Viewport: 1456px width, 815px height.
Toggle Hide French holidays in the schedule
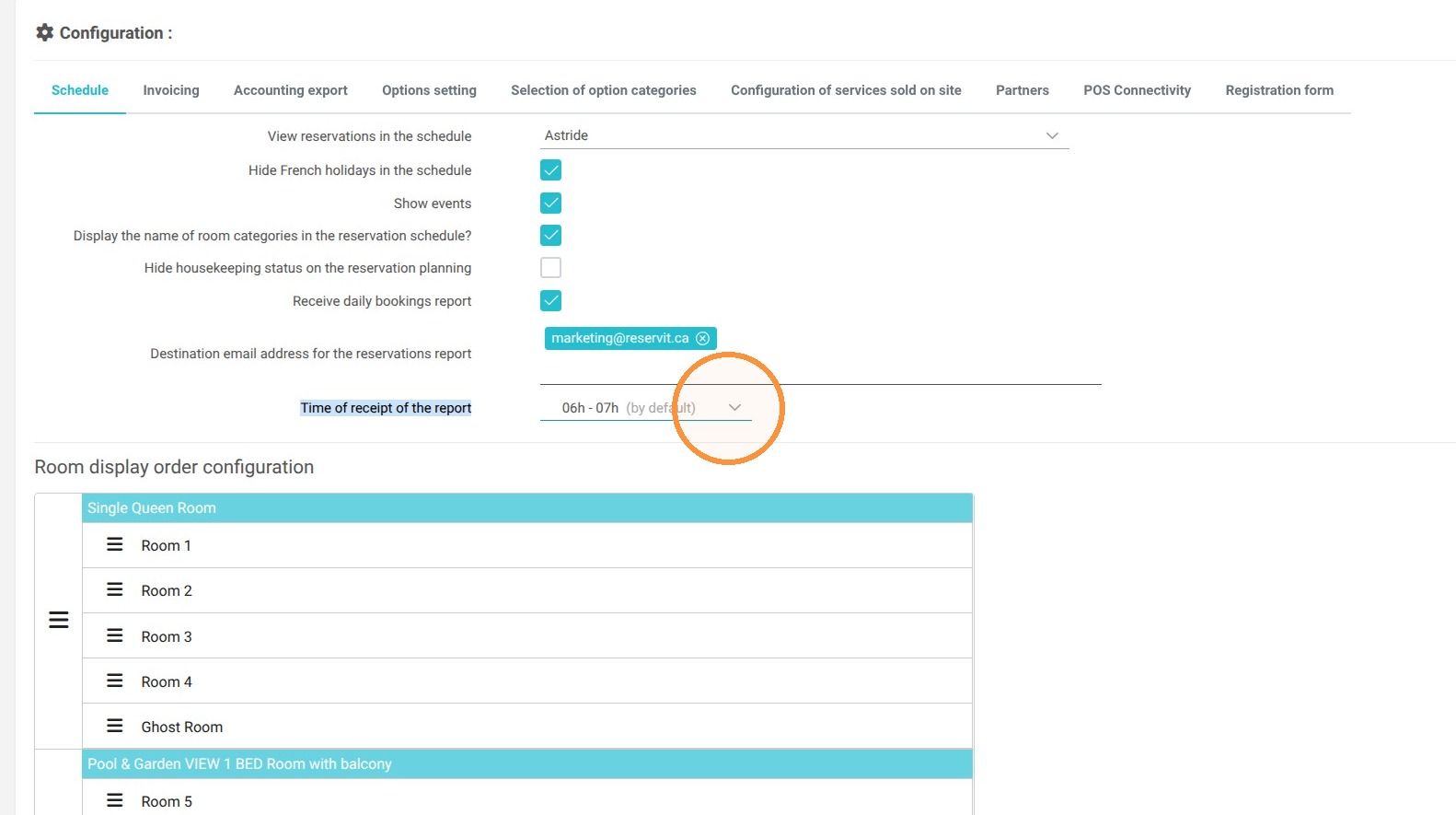click(x=550, y=170)
